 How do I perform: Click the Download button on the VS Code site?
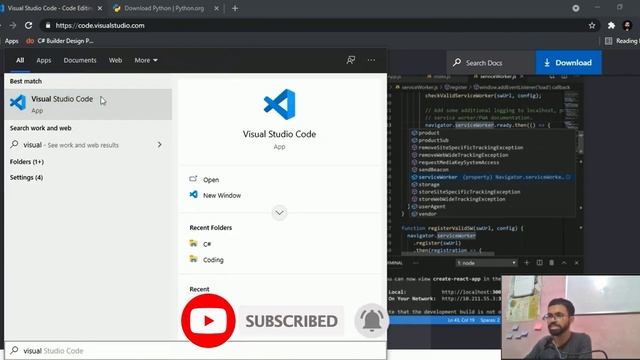click(568, 62)
